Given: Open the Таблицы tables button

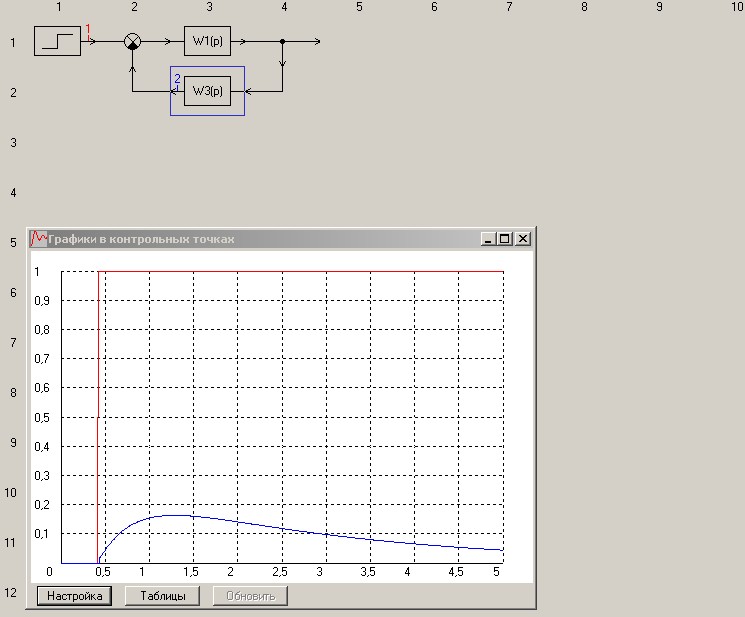Looking at the screenshot, I should (162, 596).
